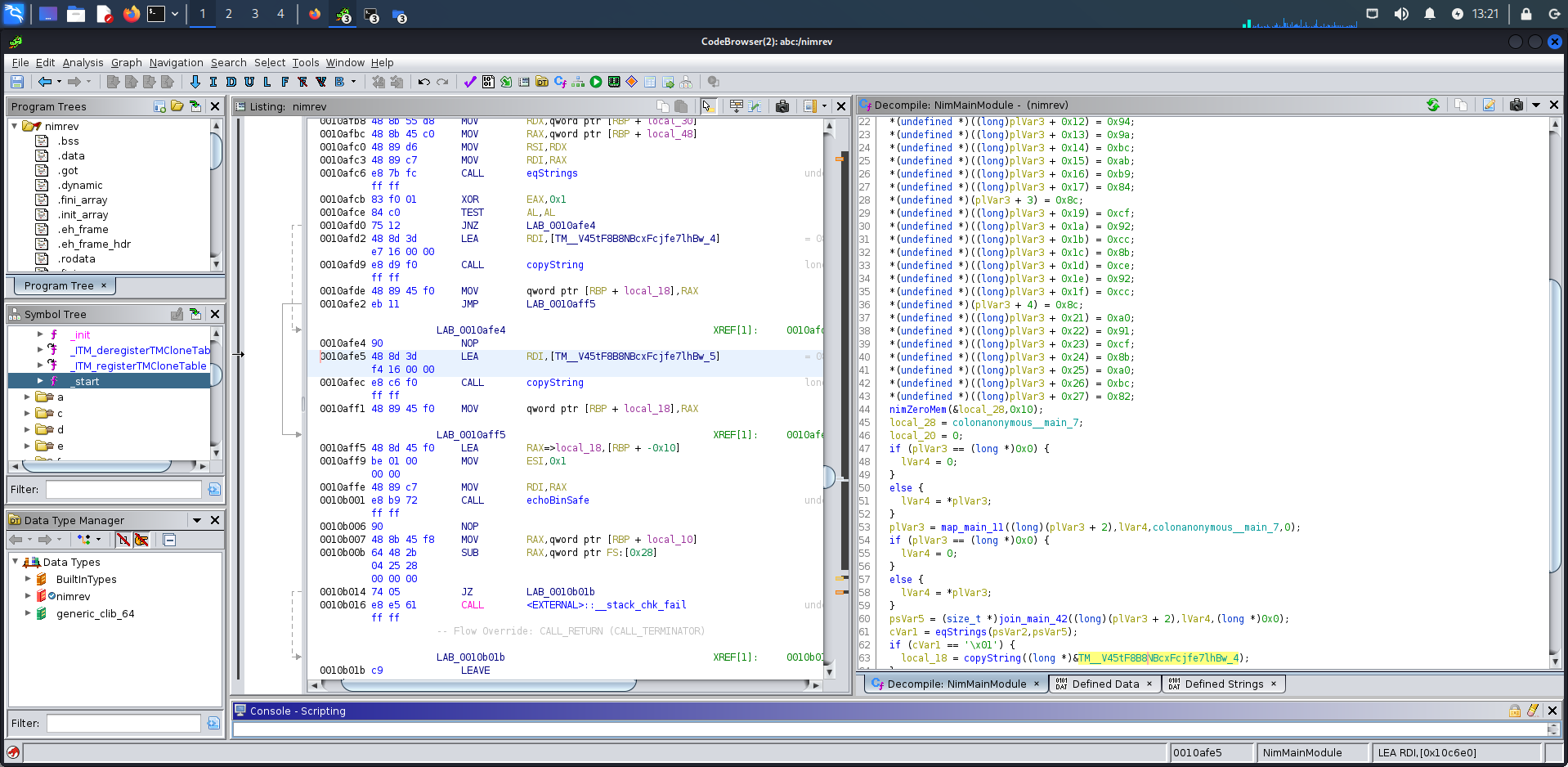Open the Decompile panel dropdown menu arrow
This screenshot has height=767, width=1568.
1536,105
